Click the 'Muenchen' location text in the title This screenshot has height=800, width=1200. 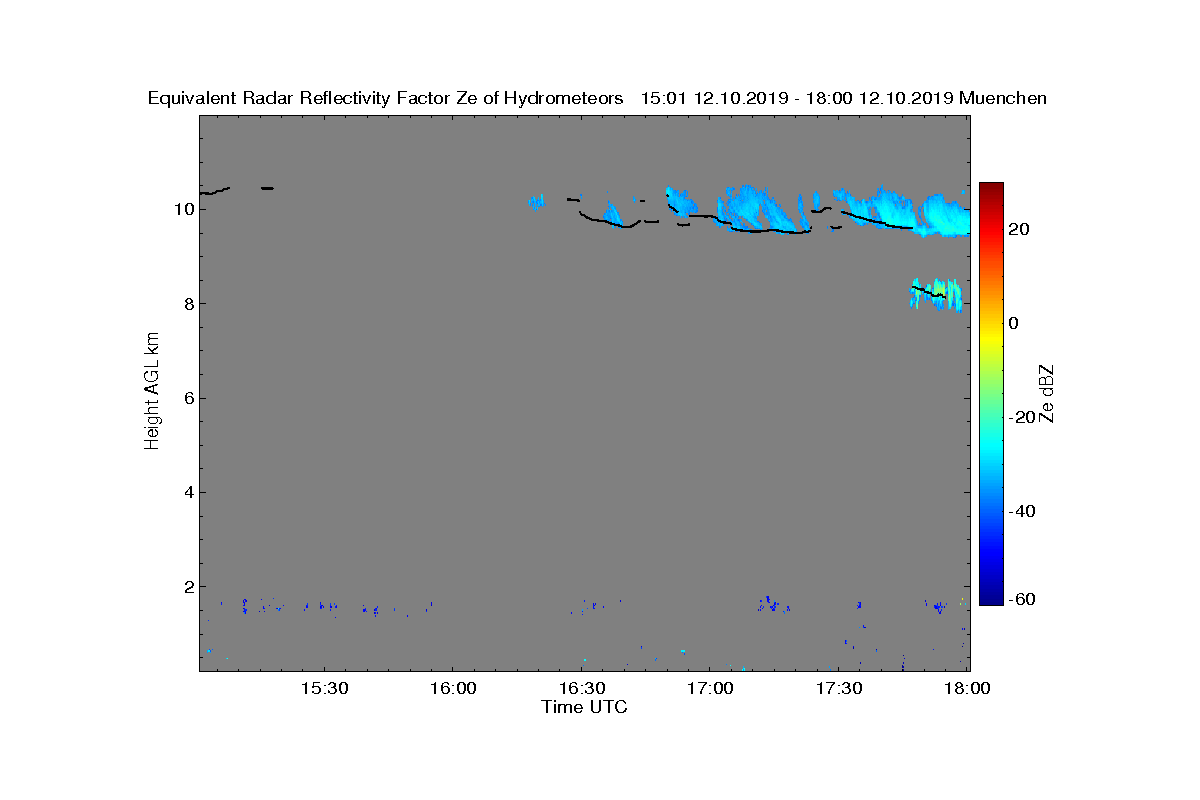click(x=1003, y=98)
